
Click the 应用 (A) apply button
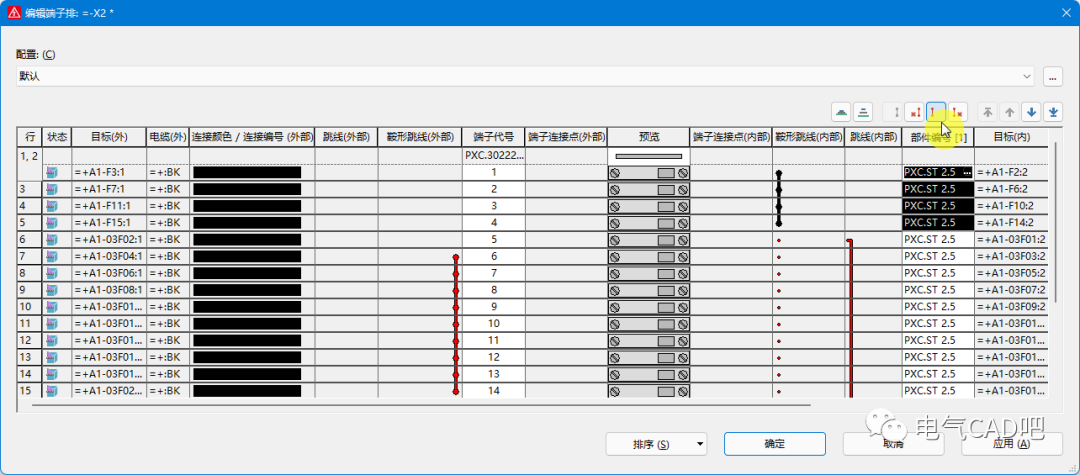pos(1012,444)
